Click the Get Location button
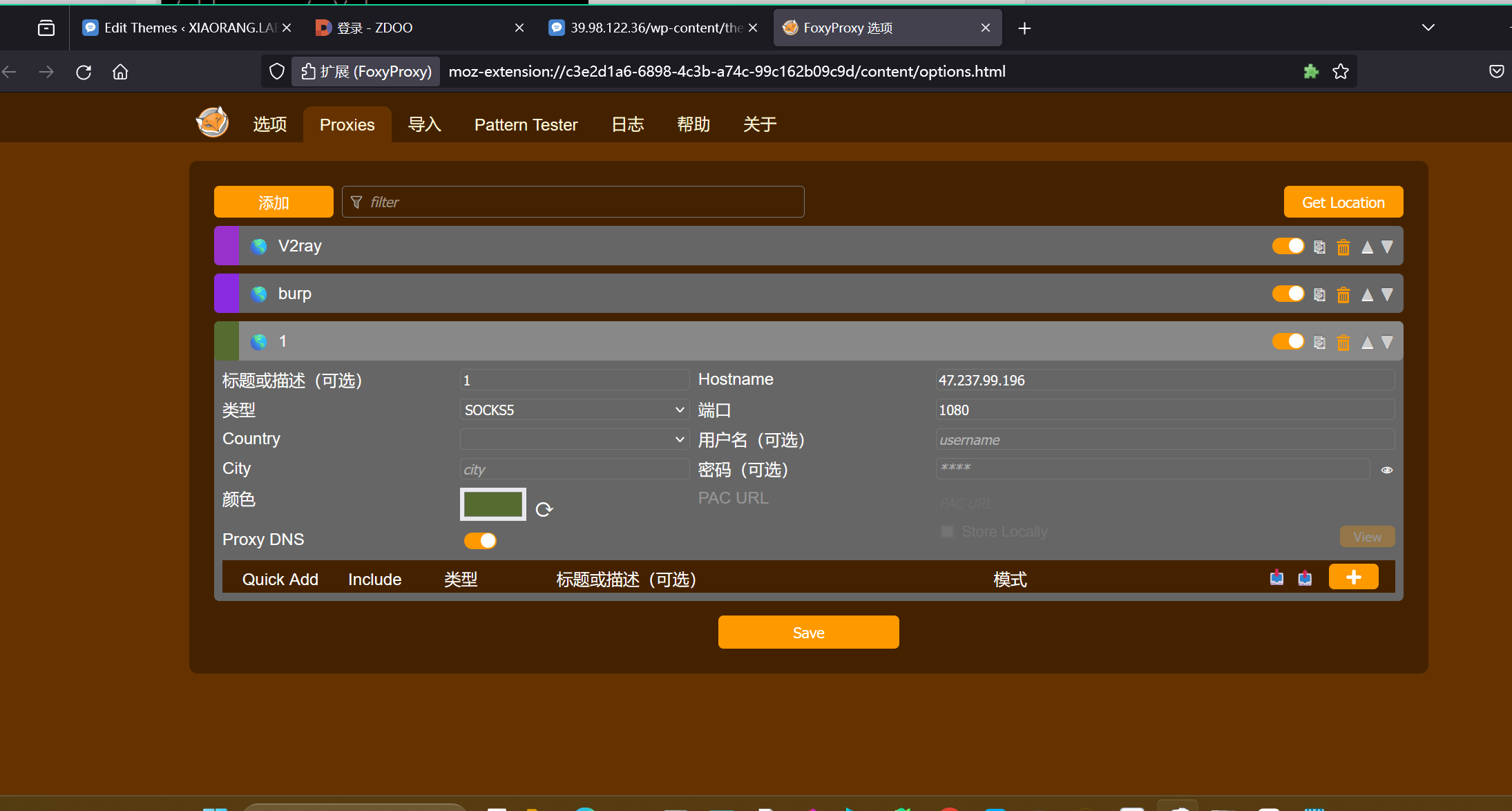This screenshot has height=811, width=1512. [1343, 202]
